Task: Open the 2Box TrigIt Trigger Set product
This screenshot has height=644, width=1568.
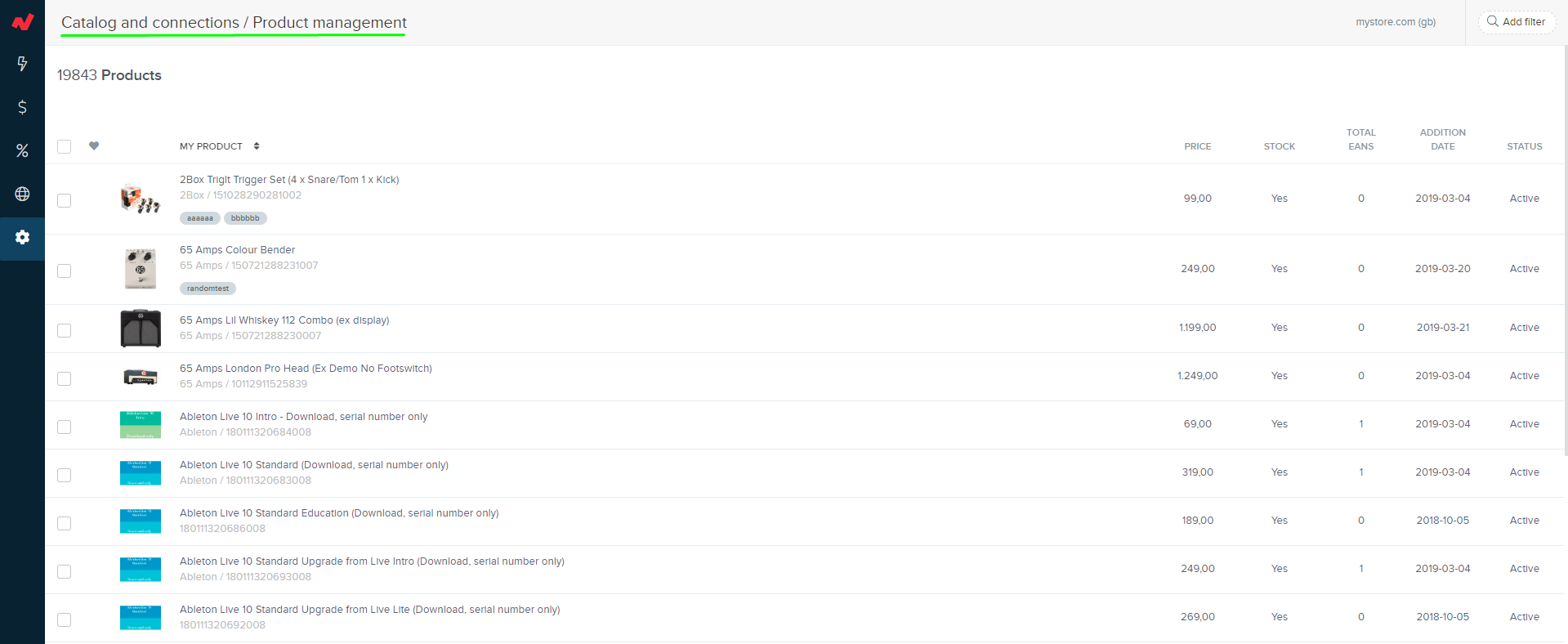Action: (289, 180)
